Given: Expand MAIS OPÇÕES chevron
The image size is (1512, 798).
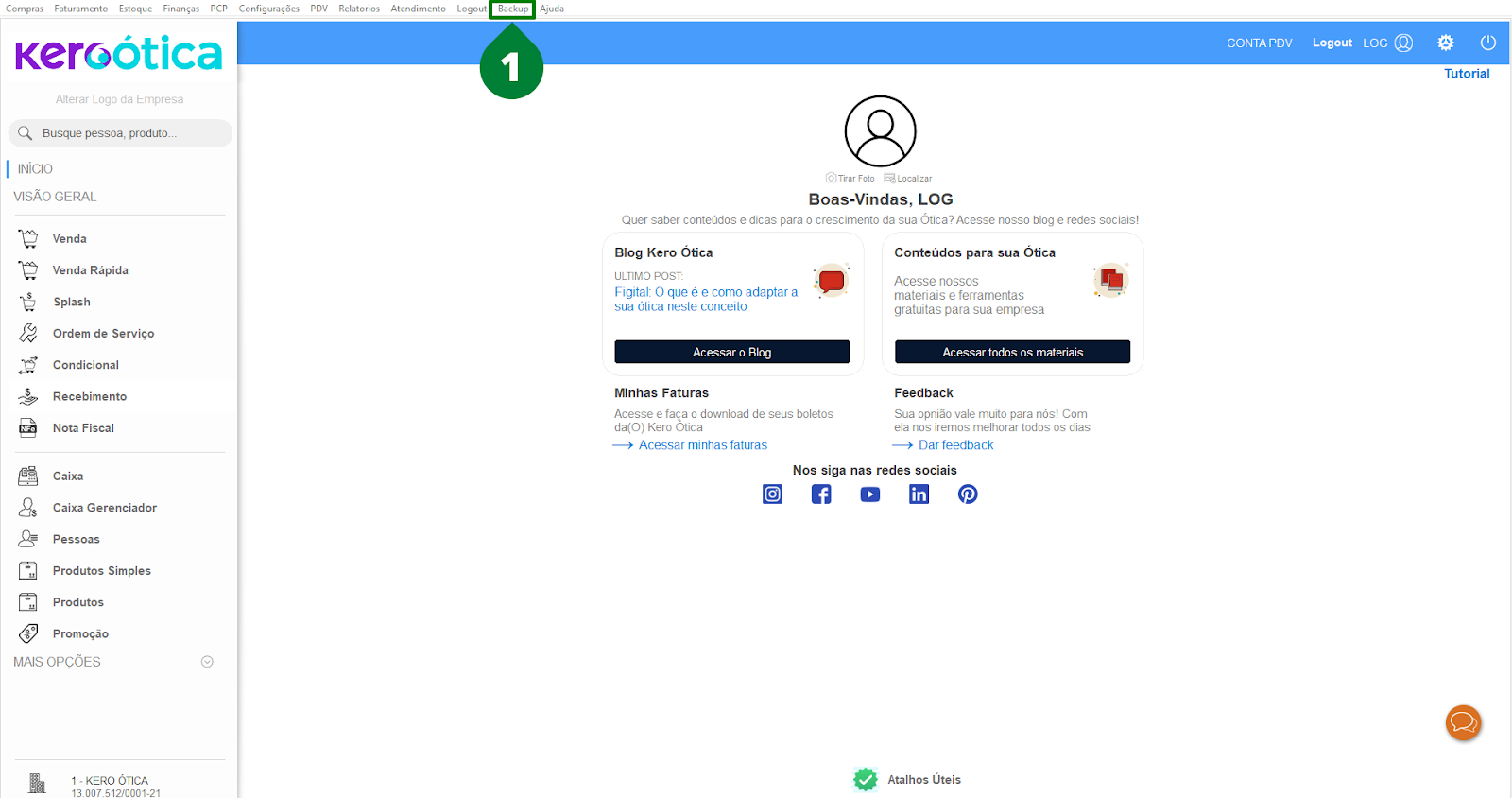Looking at the screenshot, I should tap(207, 662).
